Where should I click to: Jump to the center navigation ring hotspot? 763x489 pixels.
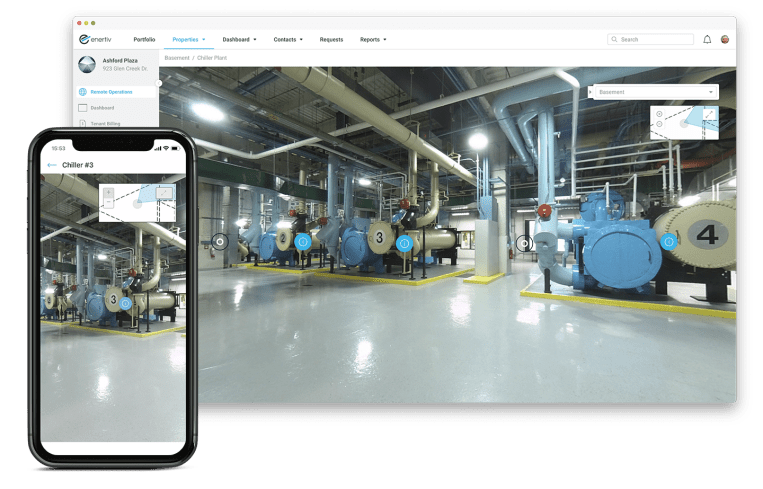524,242
